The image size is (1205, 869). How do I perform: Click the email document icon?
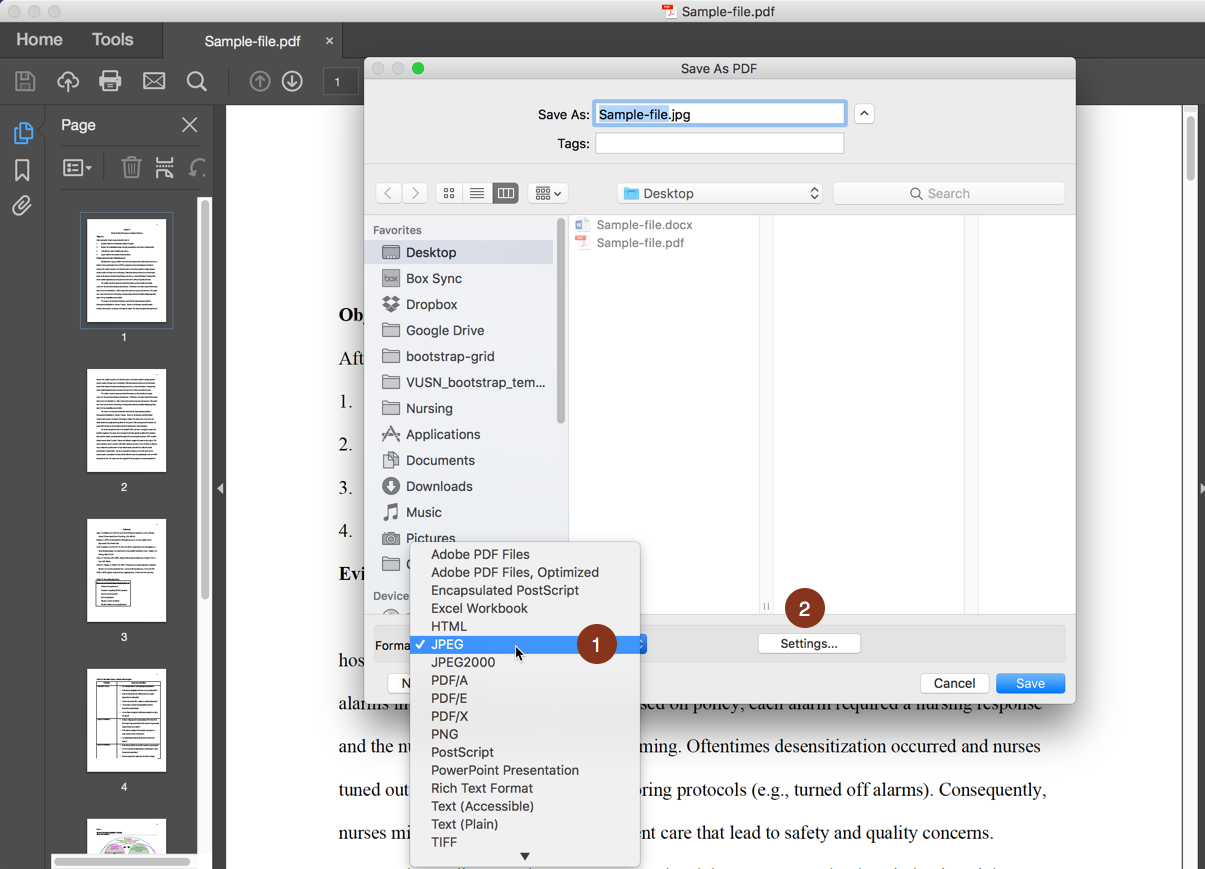pos(153,81)
